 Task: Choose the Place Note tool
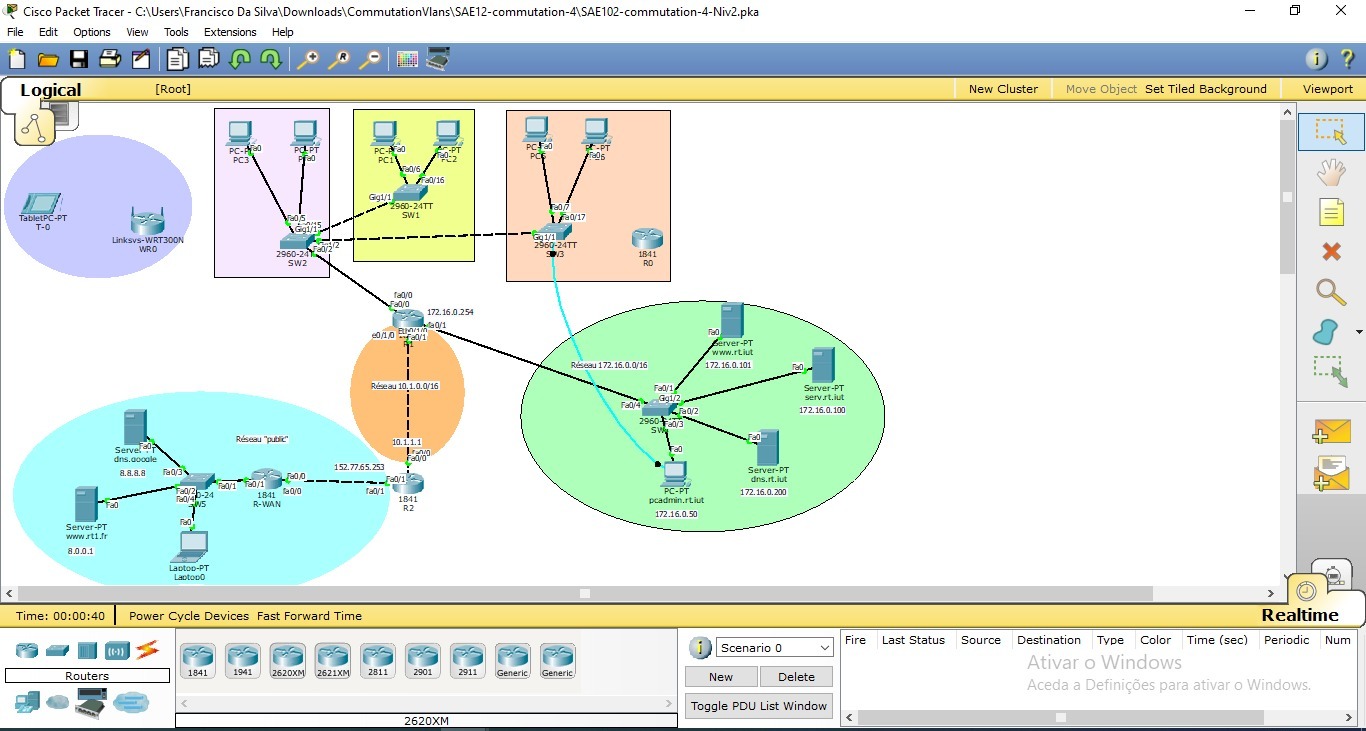(1330, 213)
